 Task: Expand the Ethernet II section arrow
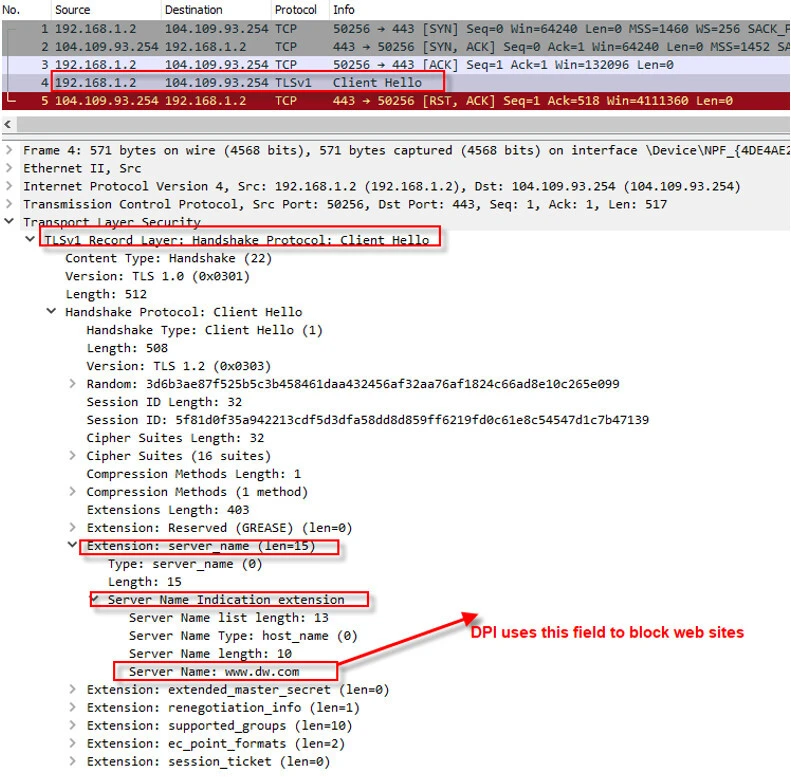(9, 169)
